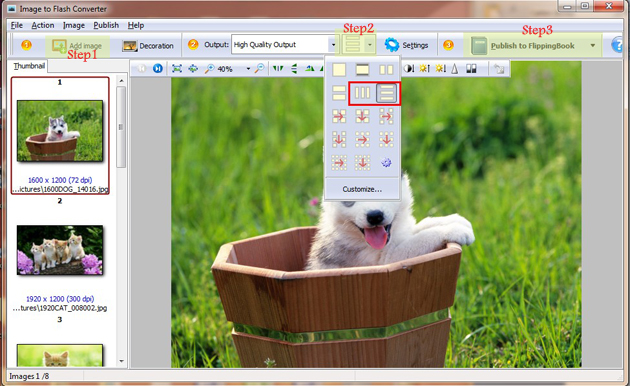Screen dimensions: 630x386
Task: Click the 1600 x 1200 (72 dpi) label
Action: (60, 180)
